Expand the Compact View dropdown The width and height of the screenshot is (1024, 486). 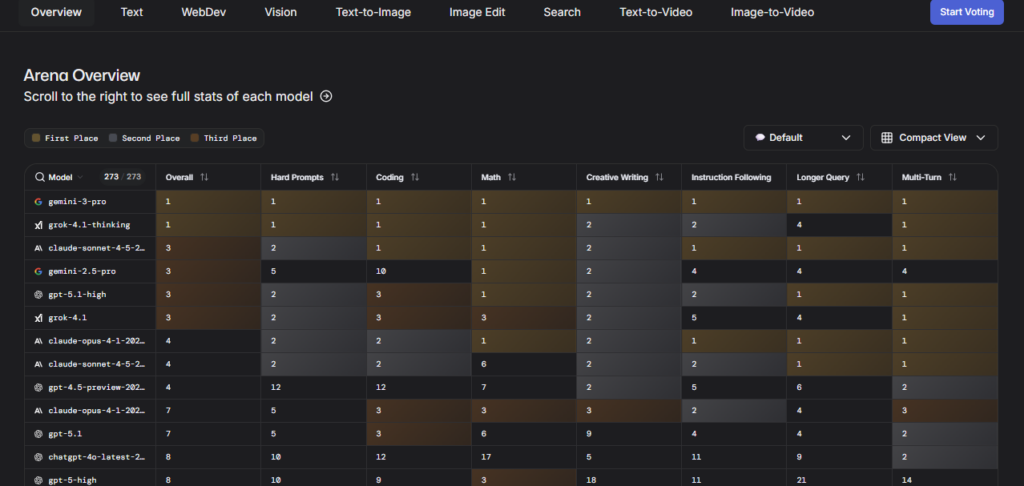pos(934,138)
